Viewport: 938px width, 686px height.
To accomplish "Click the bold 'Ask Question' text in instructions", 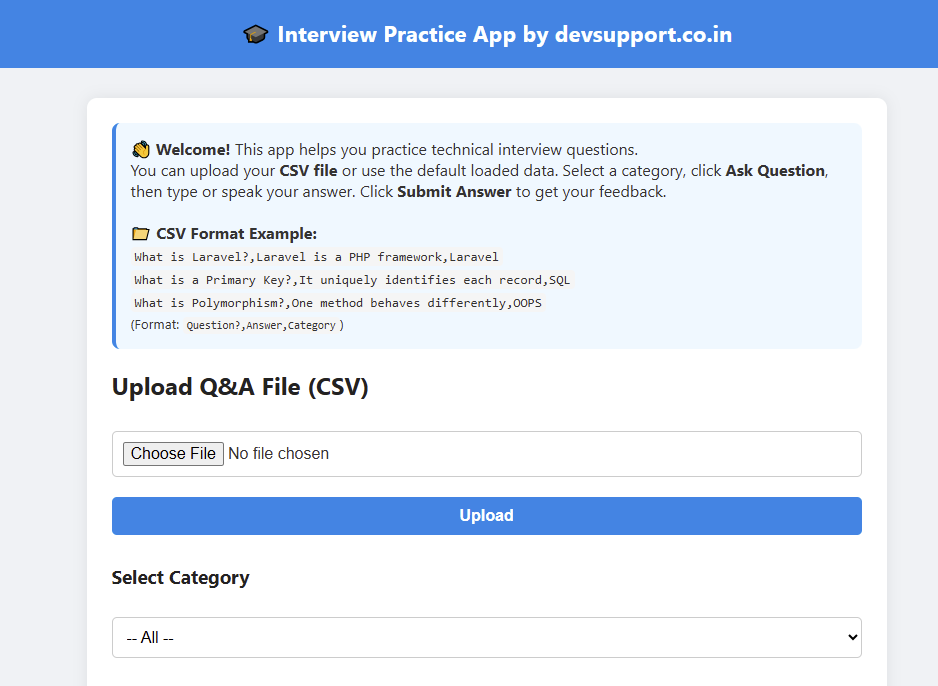I will [777, 170].
